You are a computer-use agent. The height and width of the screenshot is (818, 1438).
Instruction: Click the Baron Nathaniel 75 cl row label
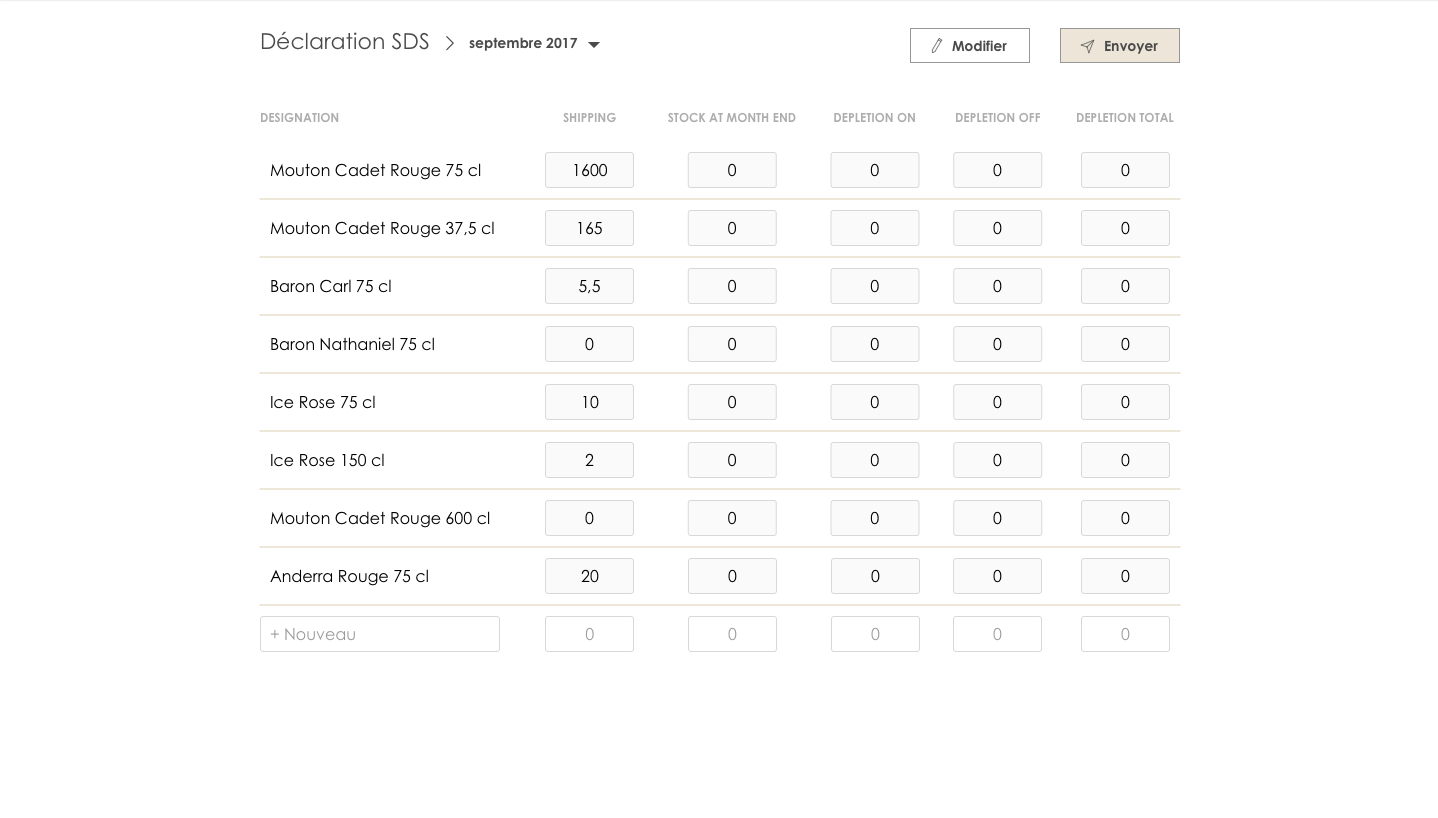[x=352, y=344]
